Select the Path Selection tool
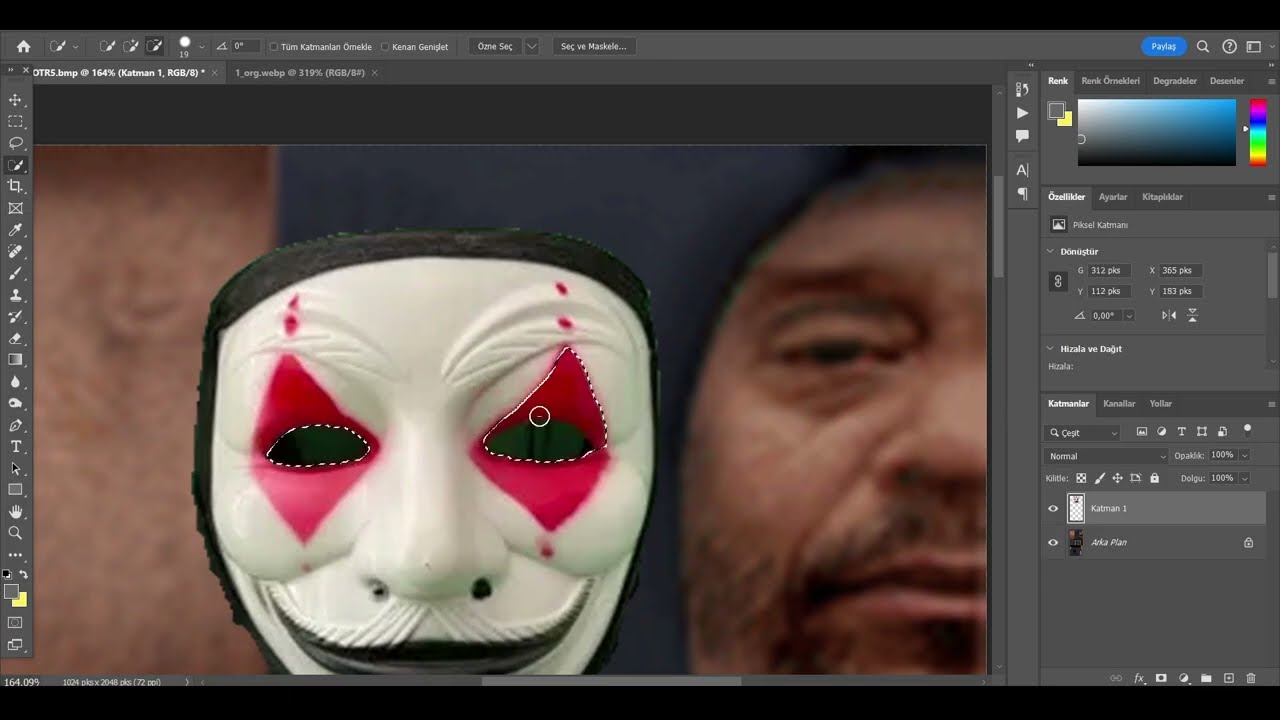 click(15, 468)
